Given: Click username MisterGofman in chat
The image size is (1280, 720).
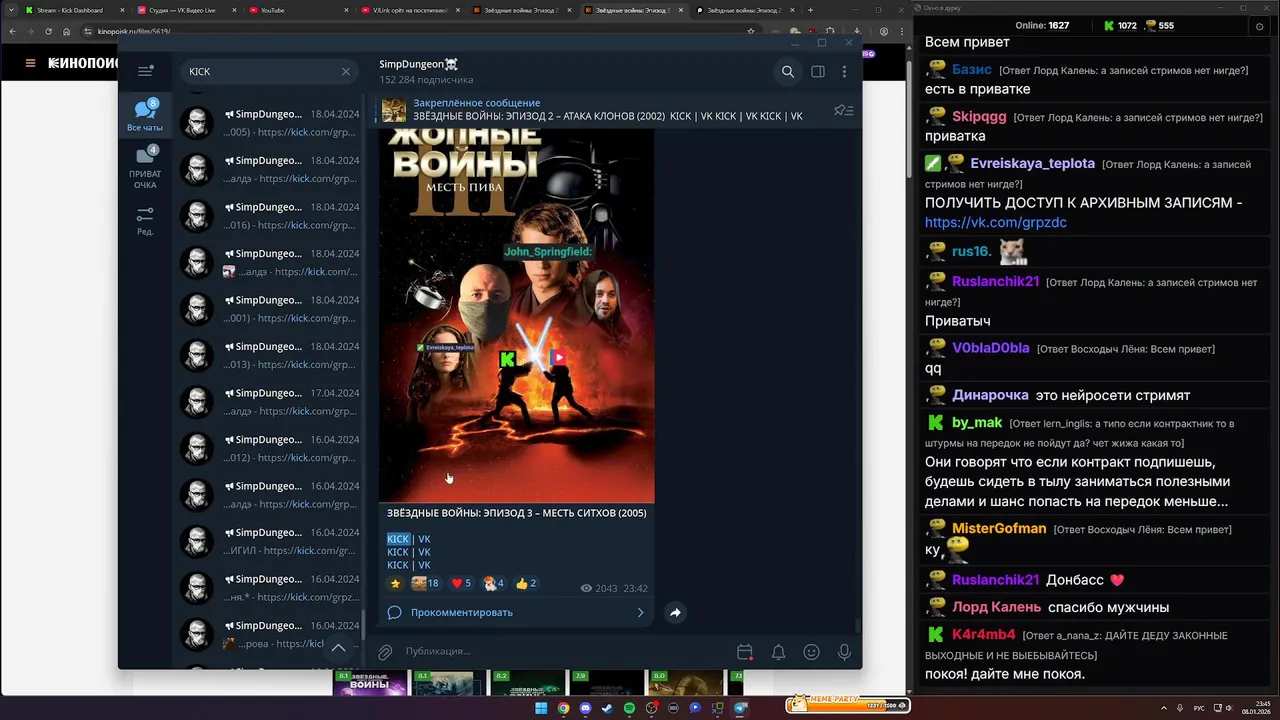Looking at the screenshot, I should pyautogui.click(x=999, y=528).
